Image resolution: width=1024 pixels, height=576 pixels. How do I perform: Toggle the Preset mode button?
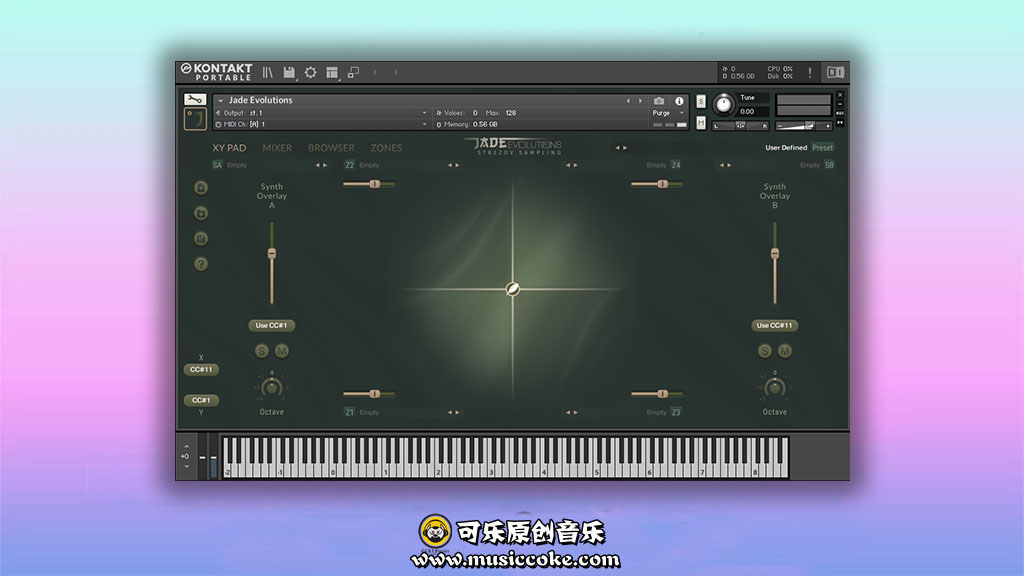pos(822,148)
